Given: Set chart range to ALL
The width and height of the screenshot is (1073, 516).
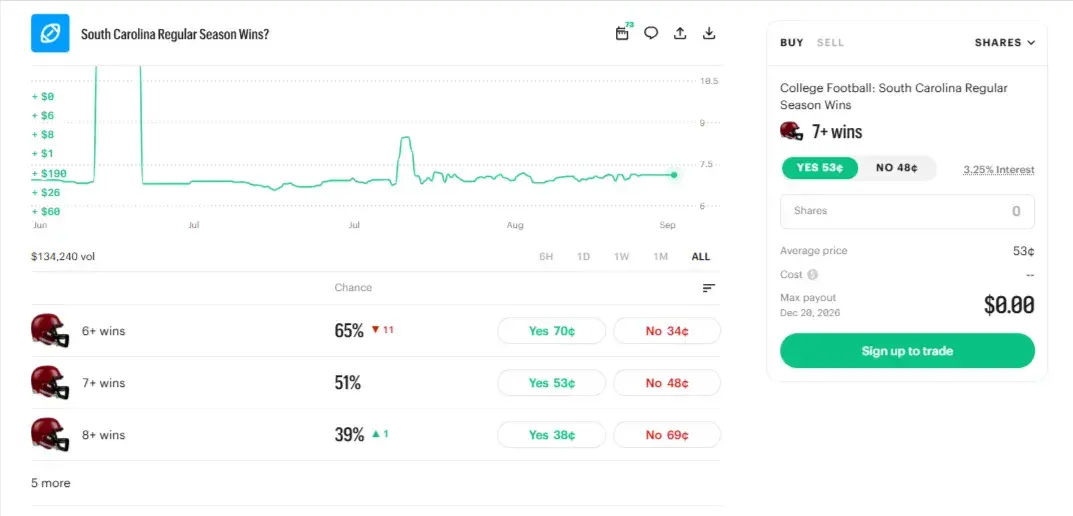Looking at the screenshot, I should [701, 257].
